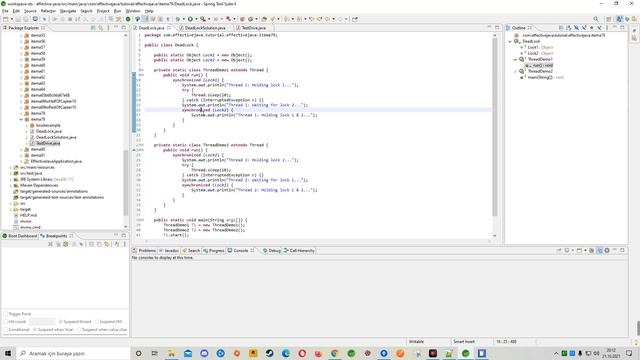Switch to the Debug perspective icon
Screen dimensions: 640x360
(x=627, y=19)
